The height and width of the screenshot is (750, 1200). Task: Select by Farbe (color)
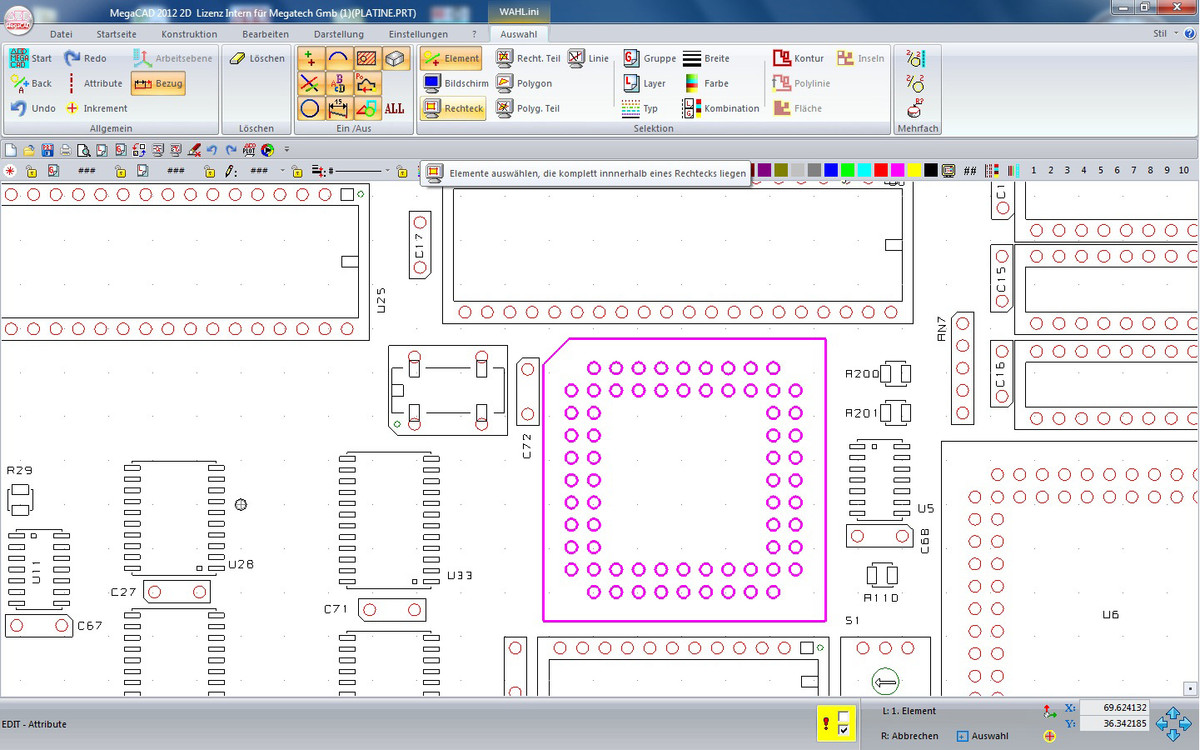[x=706, y=83]
